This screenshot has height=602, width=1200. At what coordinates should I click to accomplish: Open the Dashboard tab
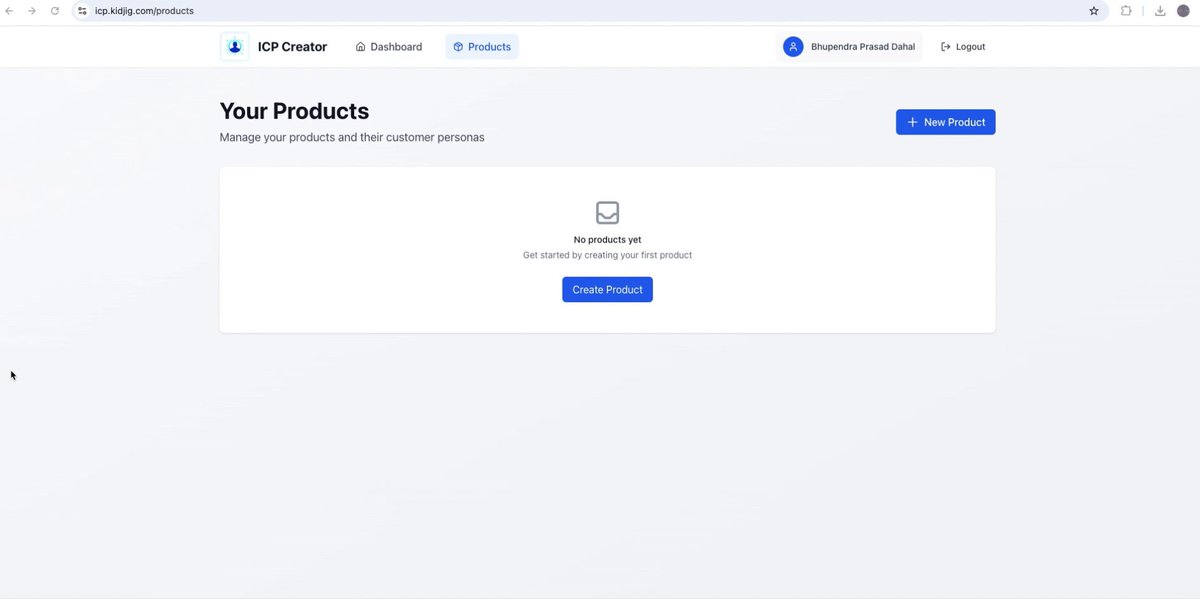(389, 47)
